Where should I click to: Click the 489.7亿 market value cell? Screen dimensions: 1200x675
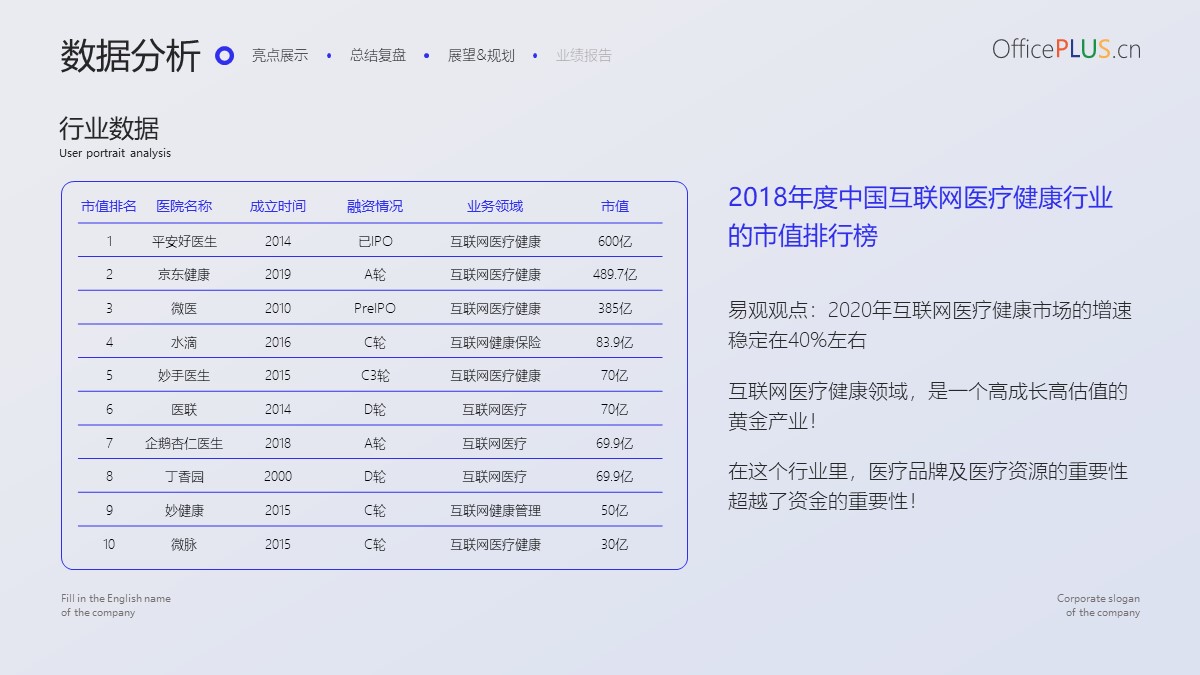tap(615, 274)
